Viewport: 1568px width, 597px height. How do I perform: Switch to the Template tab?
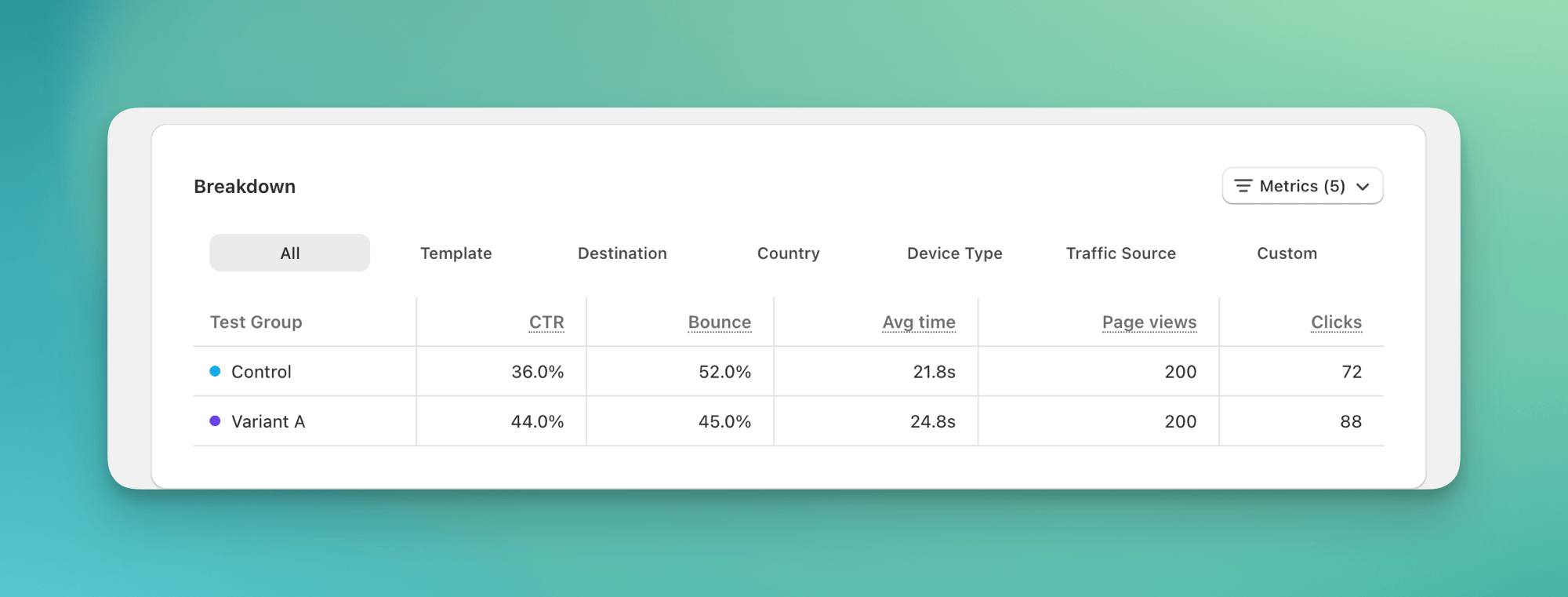coord(456,253)
